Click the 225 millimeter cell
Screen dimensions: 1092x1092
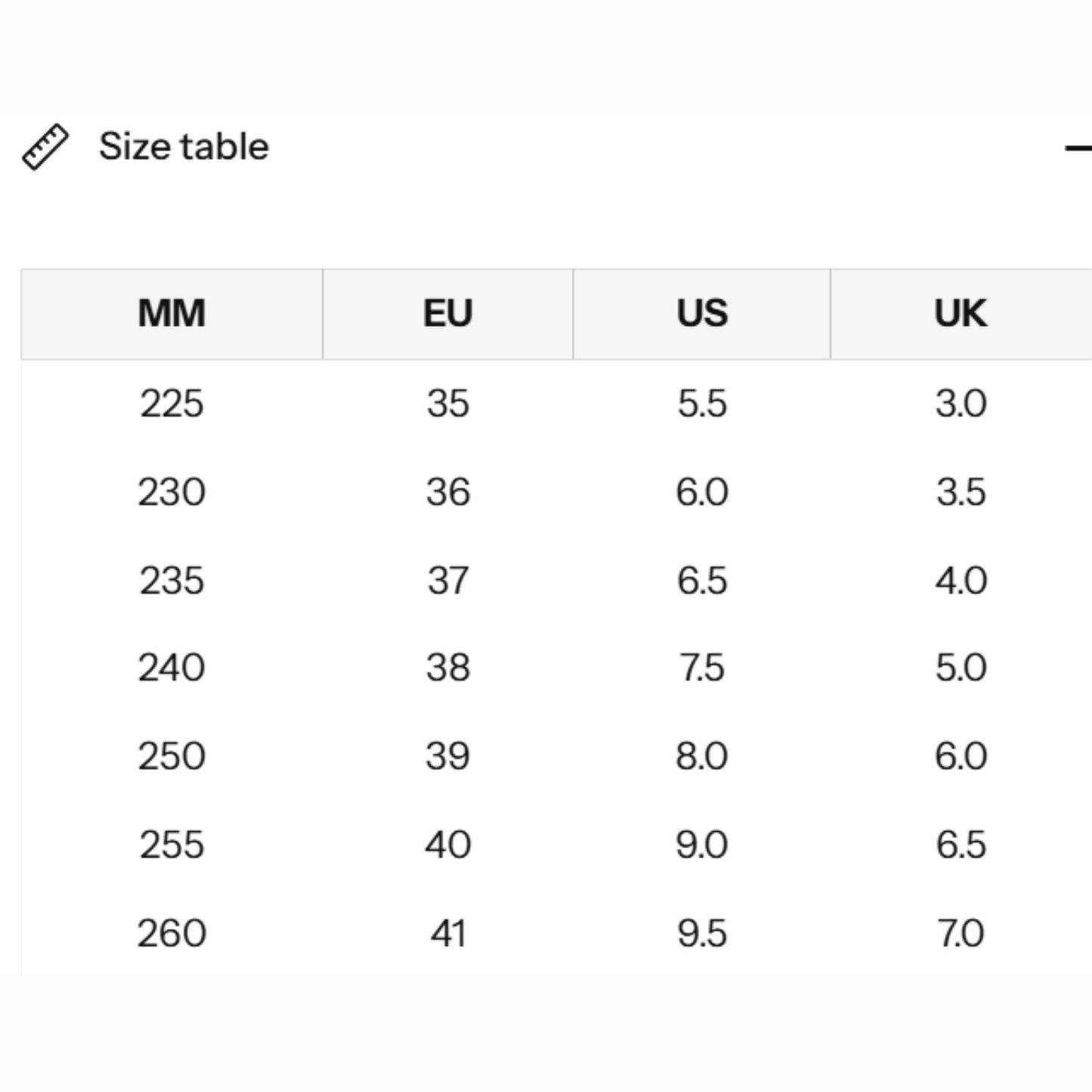coord(172,403)
